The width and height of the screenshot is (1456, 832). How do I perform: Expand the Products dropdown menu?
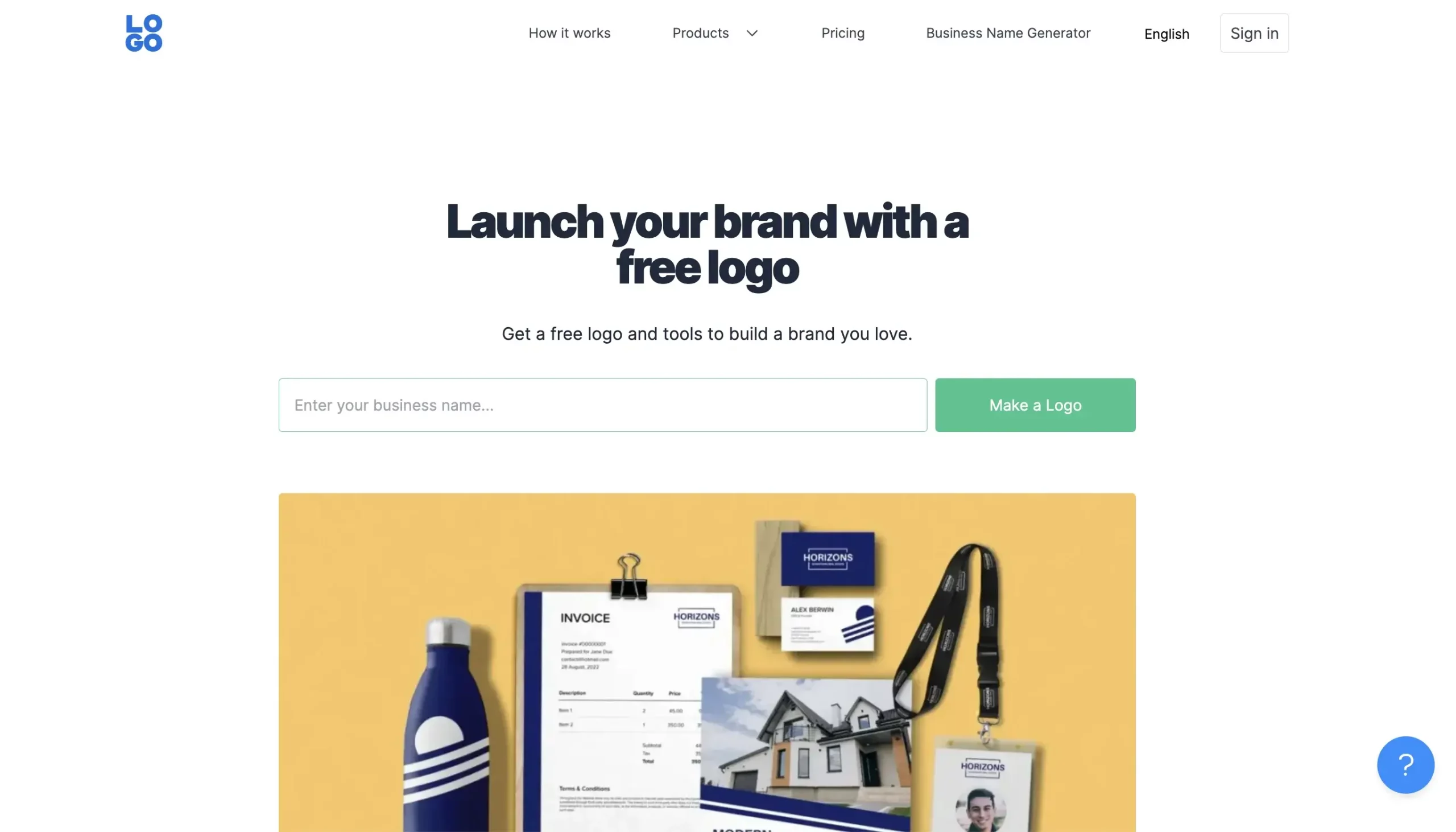[715, 32]
